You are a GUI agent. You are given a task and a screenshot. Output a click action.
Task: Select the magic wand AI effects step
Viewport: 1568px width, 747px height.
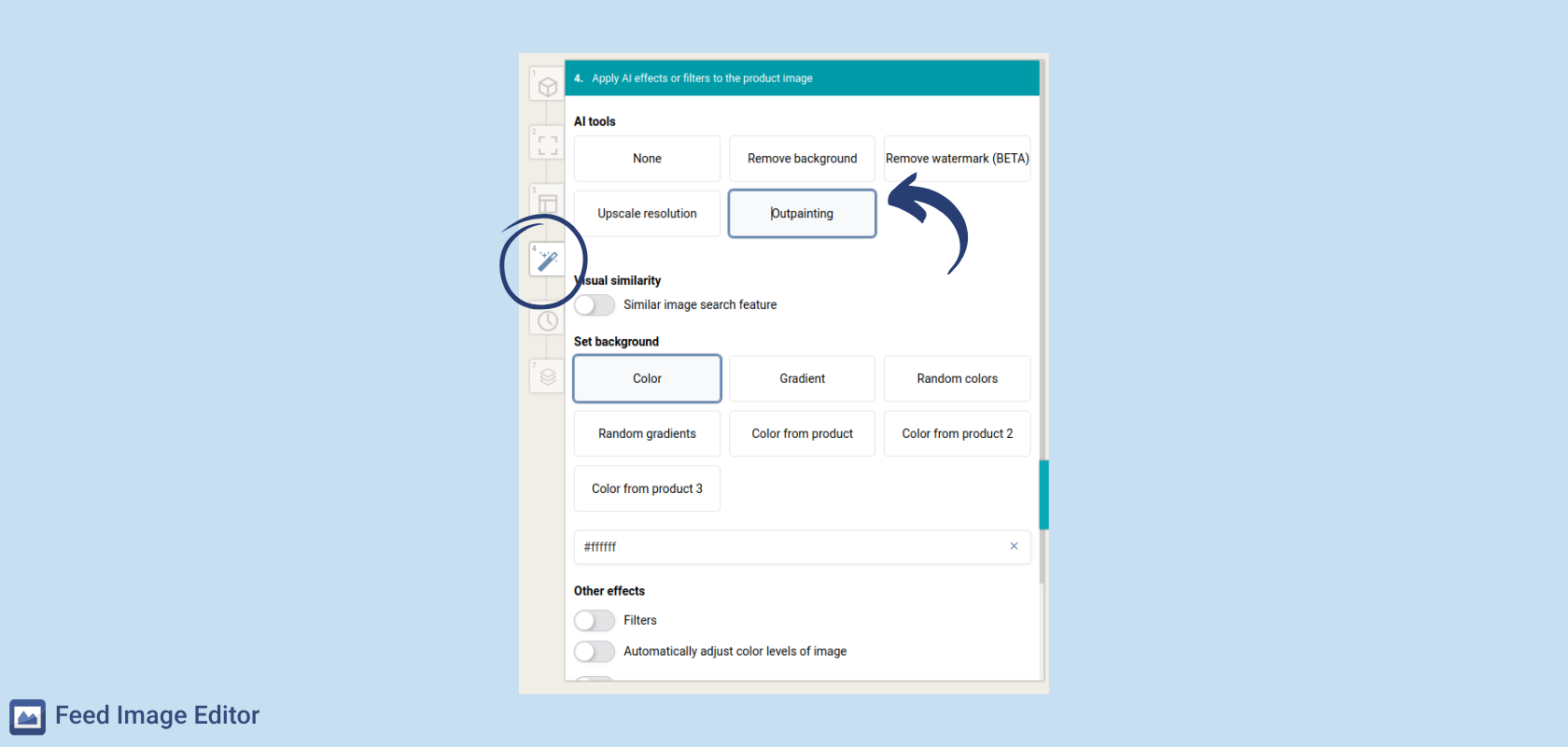pyautogui.click(x=548, y=260)
